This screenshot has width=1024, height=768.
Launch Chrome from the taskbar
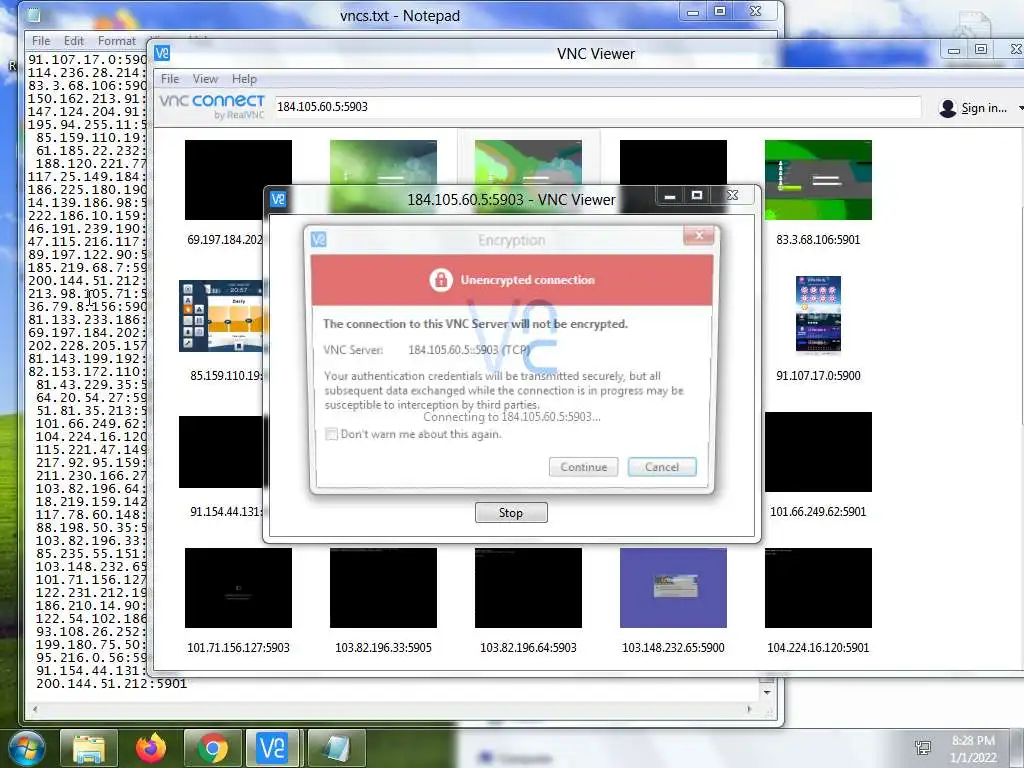click(213, 748)
